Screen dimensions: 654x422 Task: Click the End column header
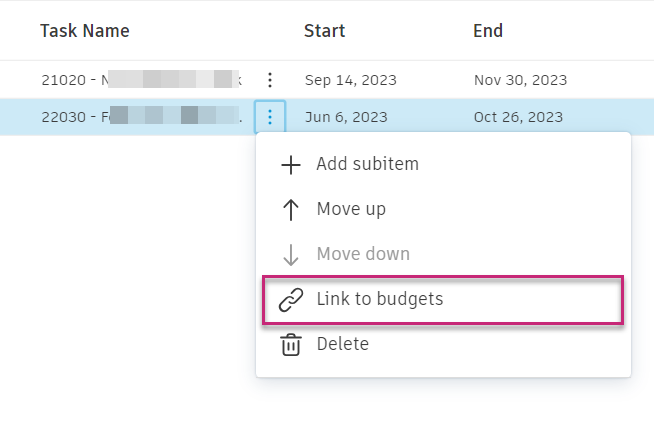[488, 31]
